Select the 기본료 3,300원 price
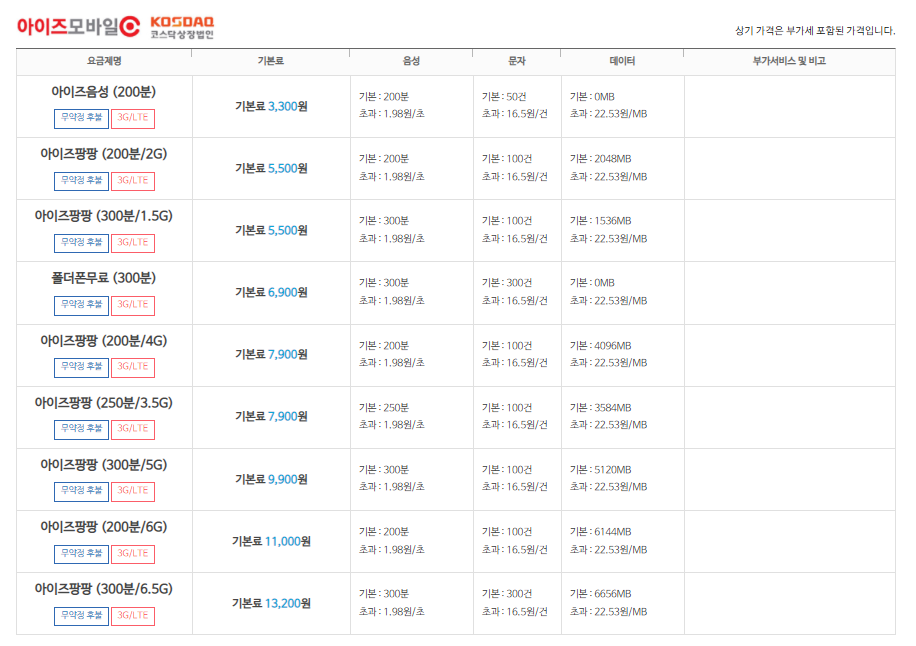The width and height of the screenshot is (916, 646). click(271, 106)
